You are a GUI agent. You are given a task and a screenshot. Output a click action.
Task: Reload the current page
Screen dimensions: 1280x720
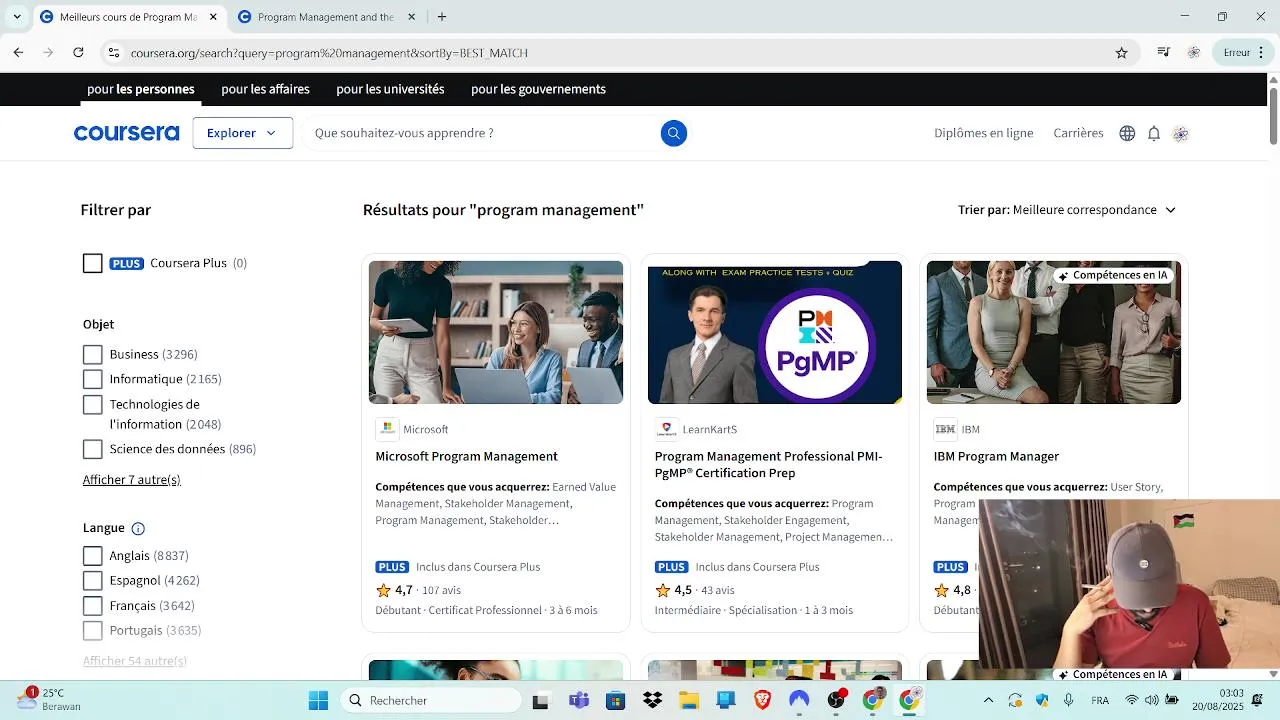pos(78,53)
